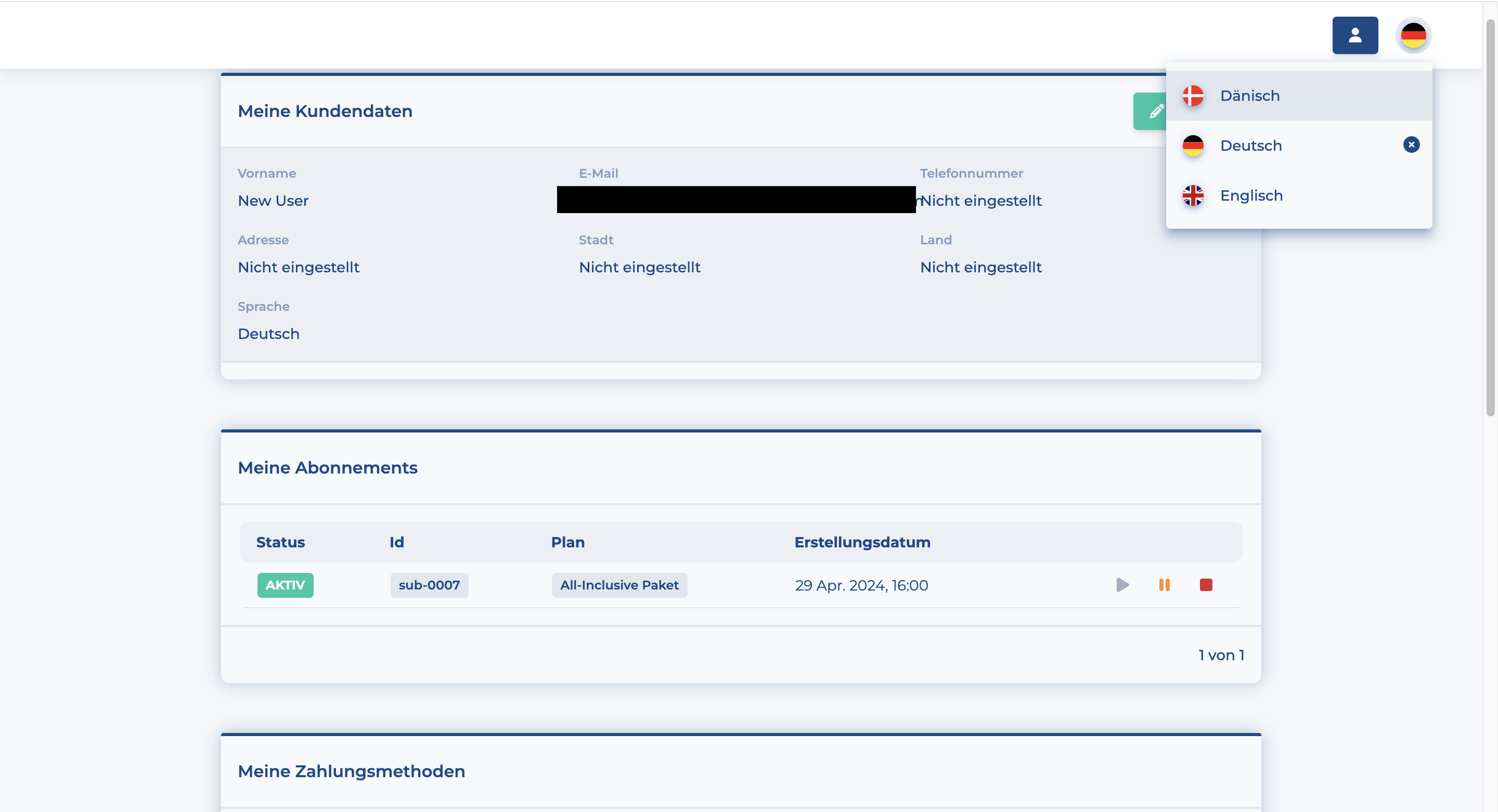The image size is (1498, 812).
Task: Pause subscription sub-0007 with orange icon
Action: 1164,585
